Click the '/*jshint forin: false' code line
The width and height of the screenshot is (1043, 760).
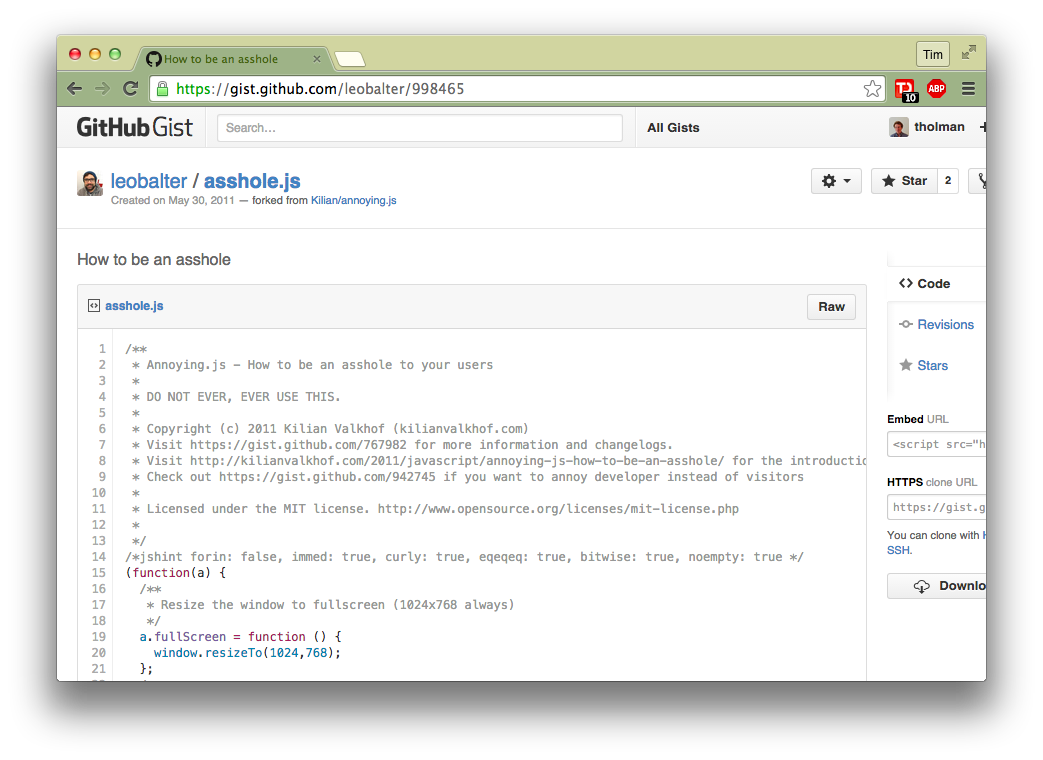(464, 557)
